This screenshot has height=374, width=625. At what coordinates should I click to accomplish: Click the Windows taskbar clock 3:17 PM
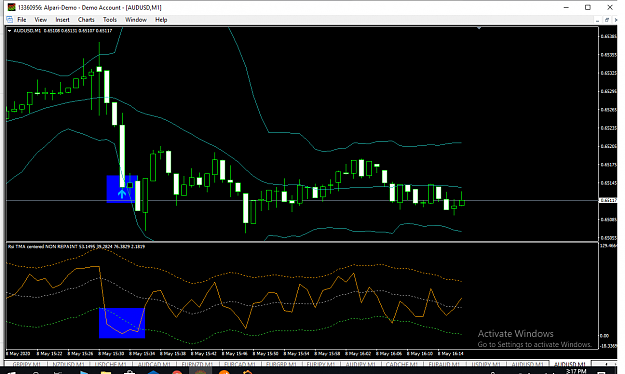tap(576, 371)
